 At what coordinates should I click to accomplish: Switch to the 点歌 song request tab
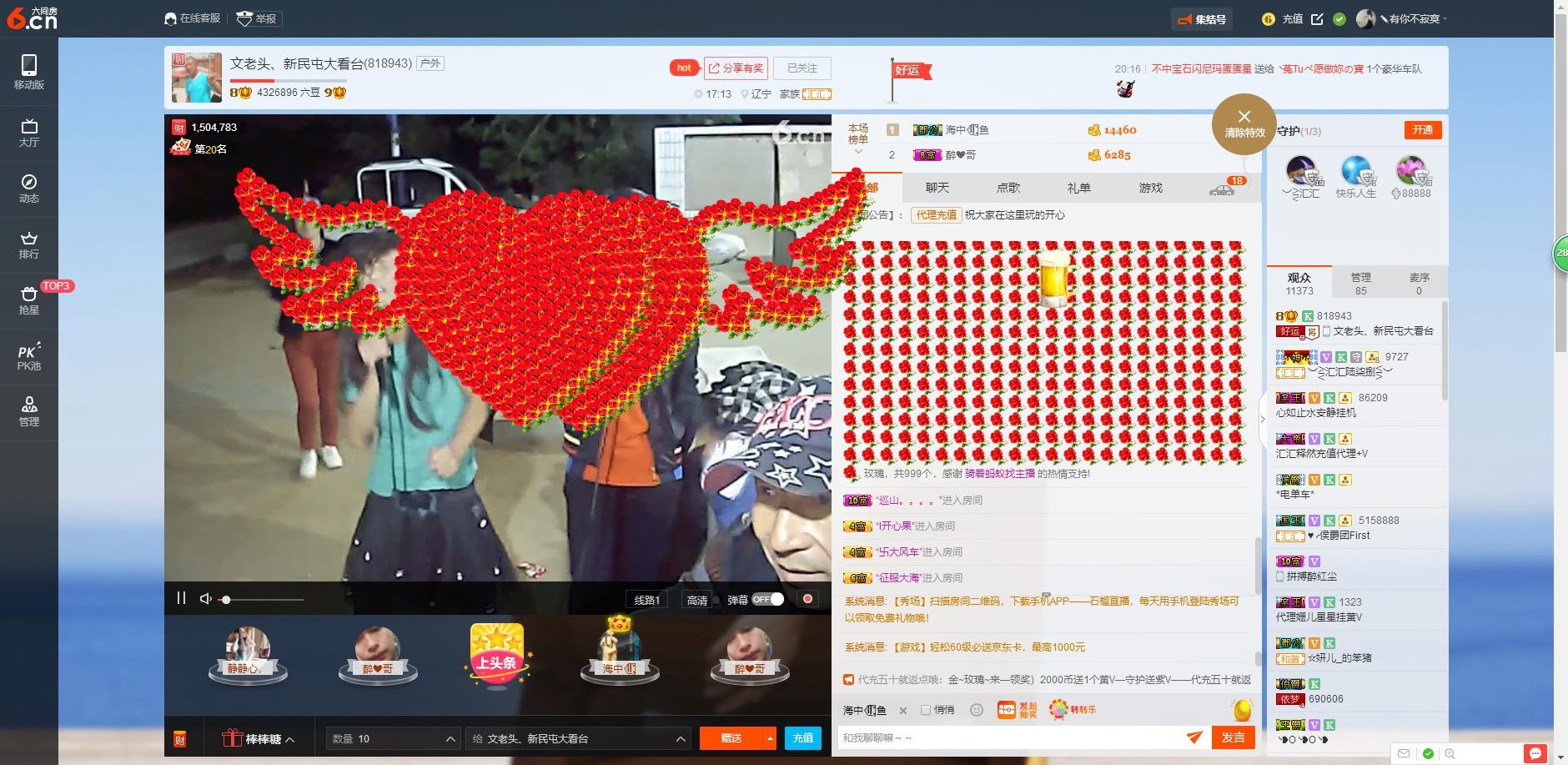point(1008,188)
